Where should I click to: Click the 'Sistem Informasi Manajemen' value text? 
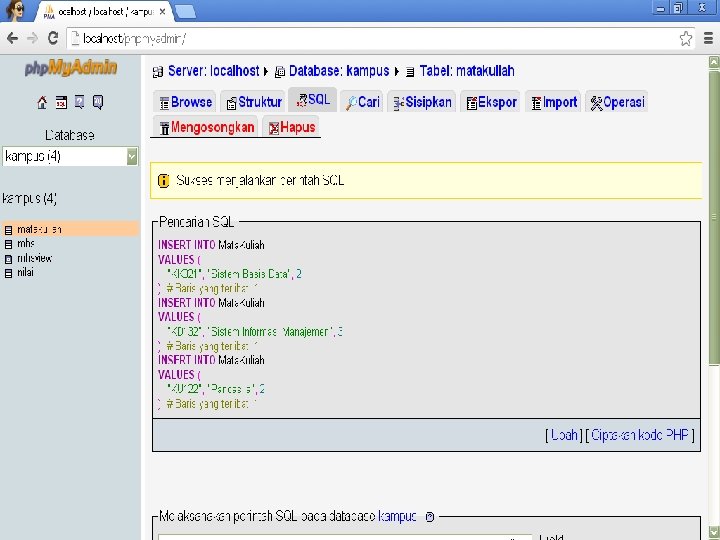point(270,332)
